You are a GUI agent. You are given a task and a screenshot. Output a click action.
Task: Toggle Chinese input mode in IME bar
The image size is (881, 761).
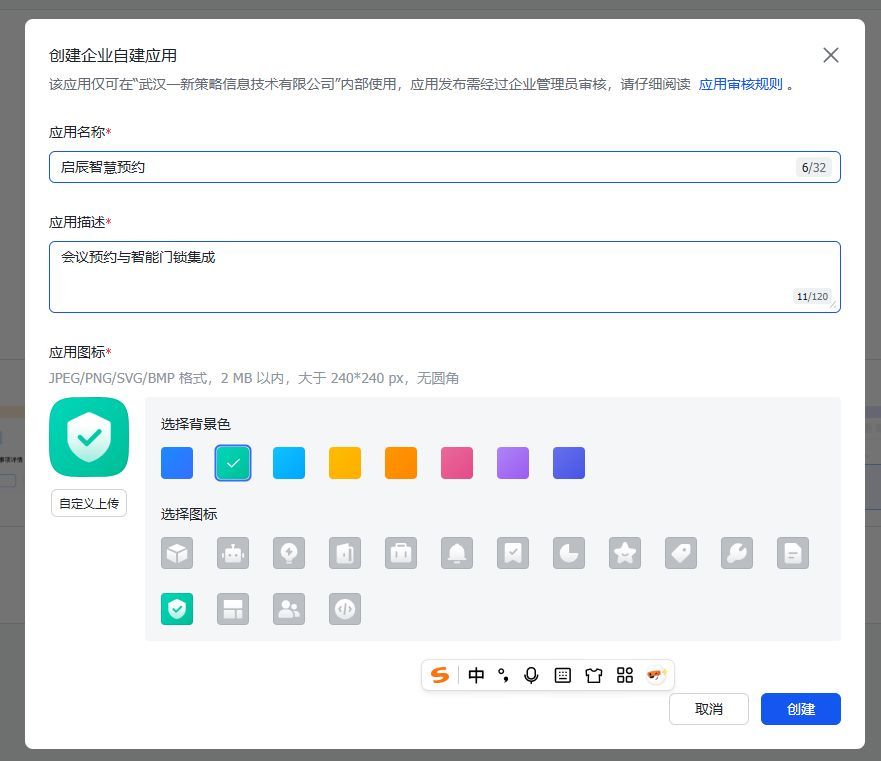coord(476,675)
